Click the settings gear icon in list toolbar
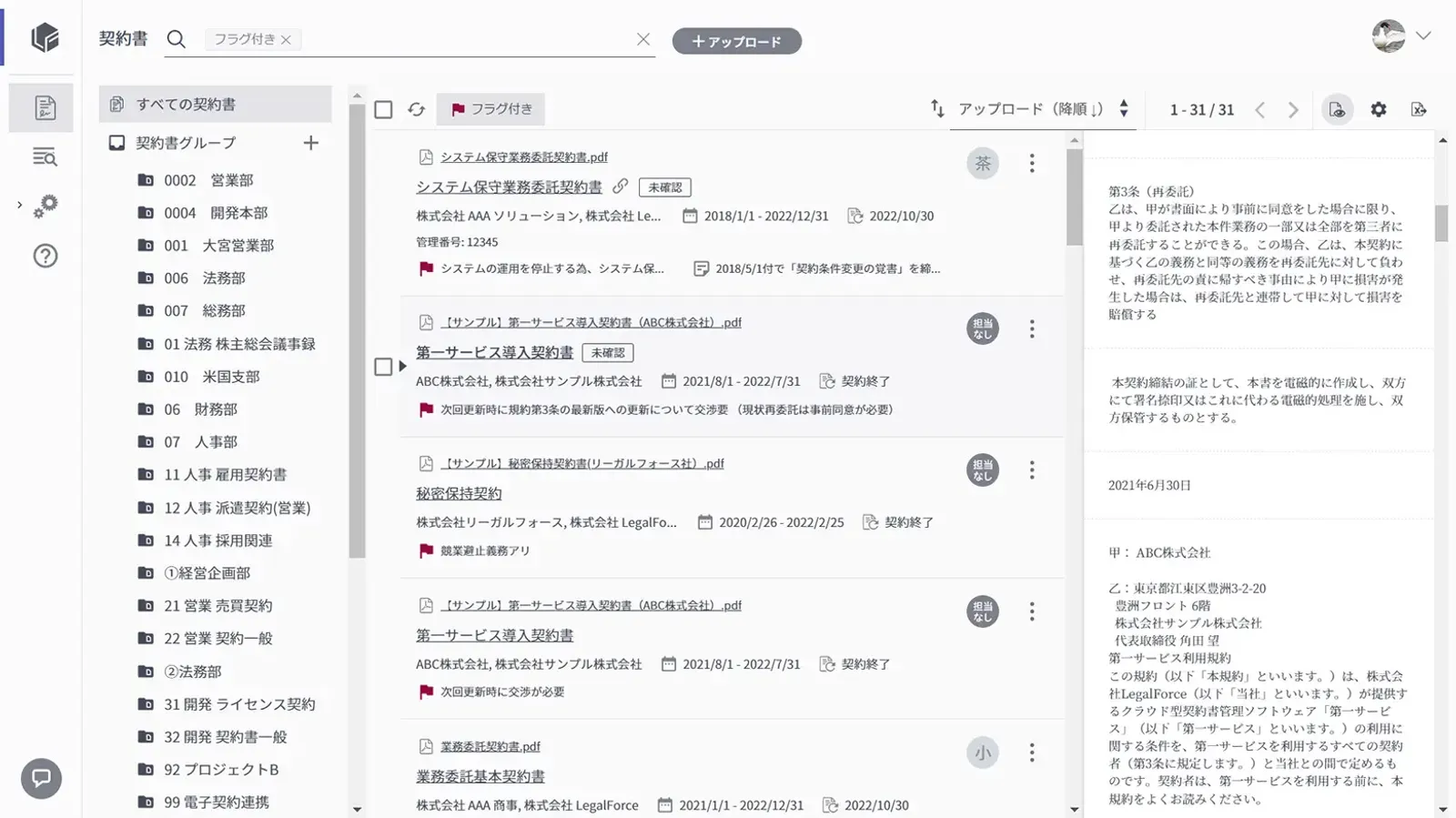This screenshot has height=818, width=1456. click(x=1379, y=109)
